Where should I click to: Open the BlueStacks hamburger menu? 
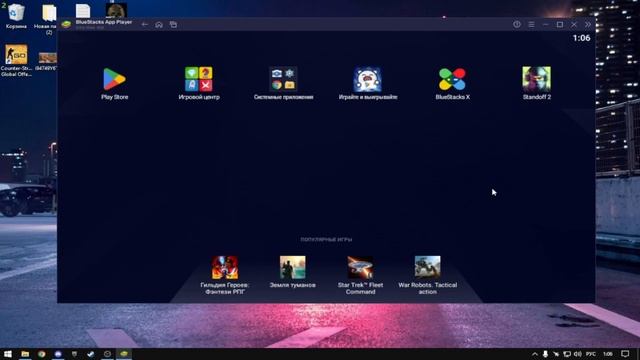[x=531, y=24]
